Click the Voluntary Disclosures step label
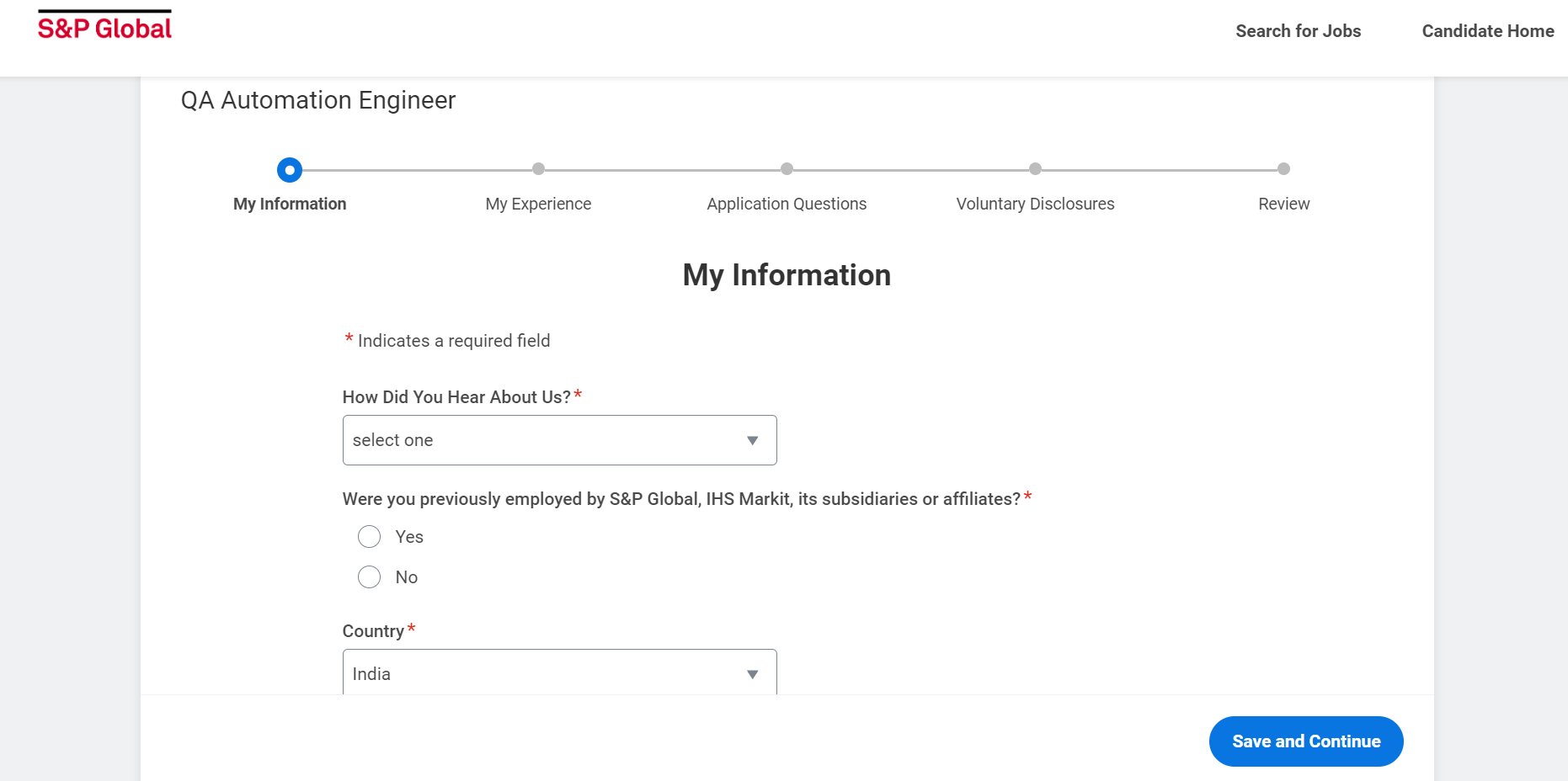Image resolution: width=1568 pixels, height=781 pixels. tap(1035, 204)
